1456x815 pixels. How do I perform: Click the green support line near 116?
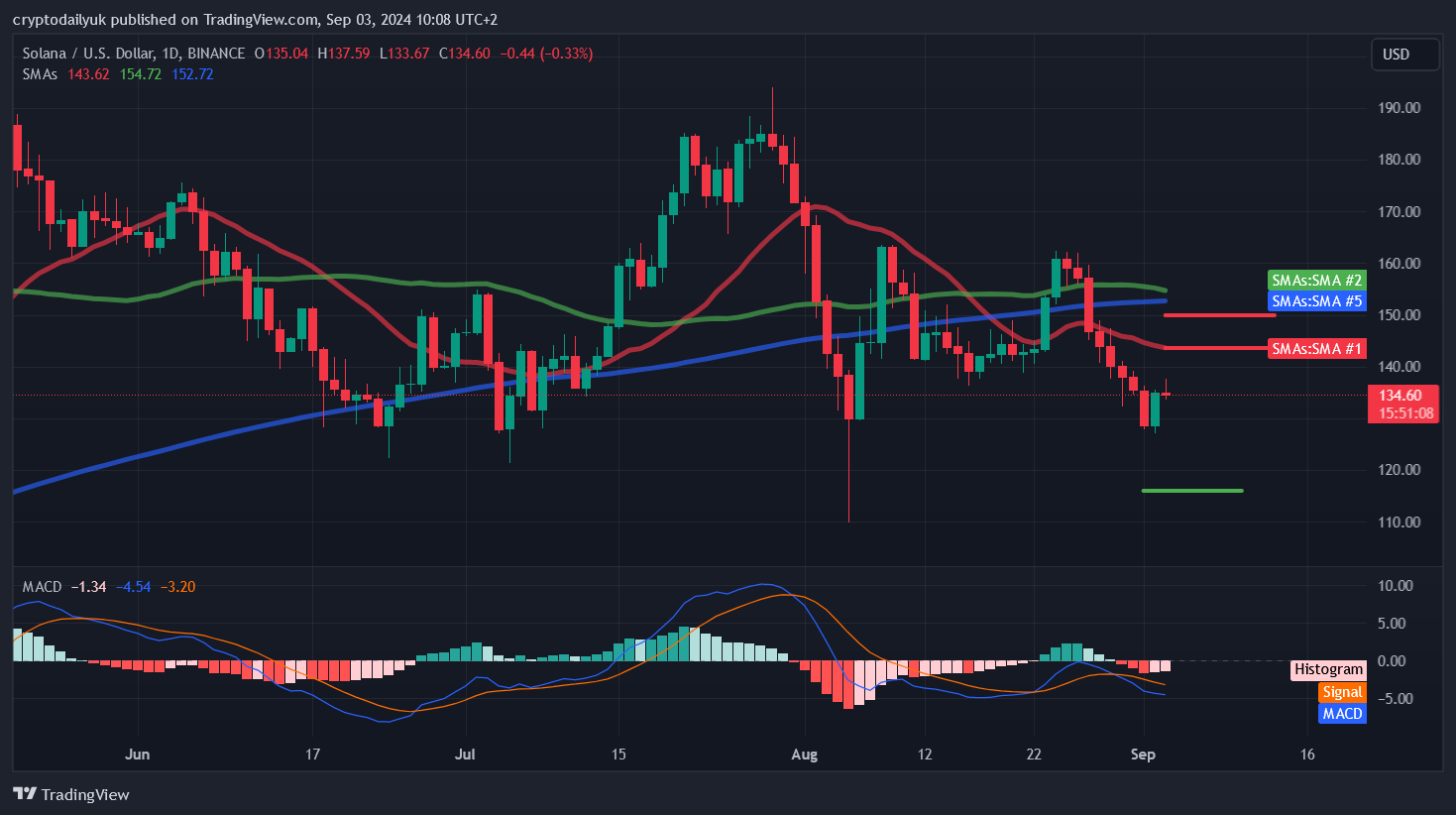1191,491
